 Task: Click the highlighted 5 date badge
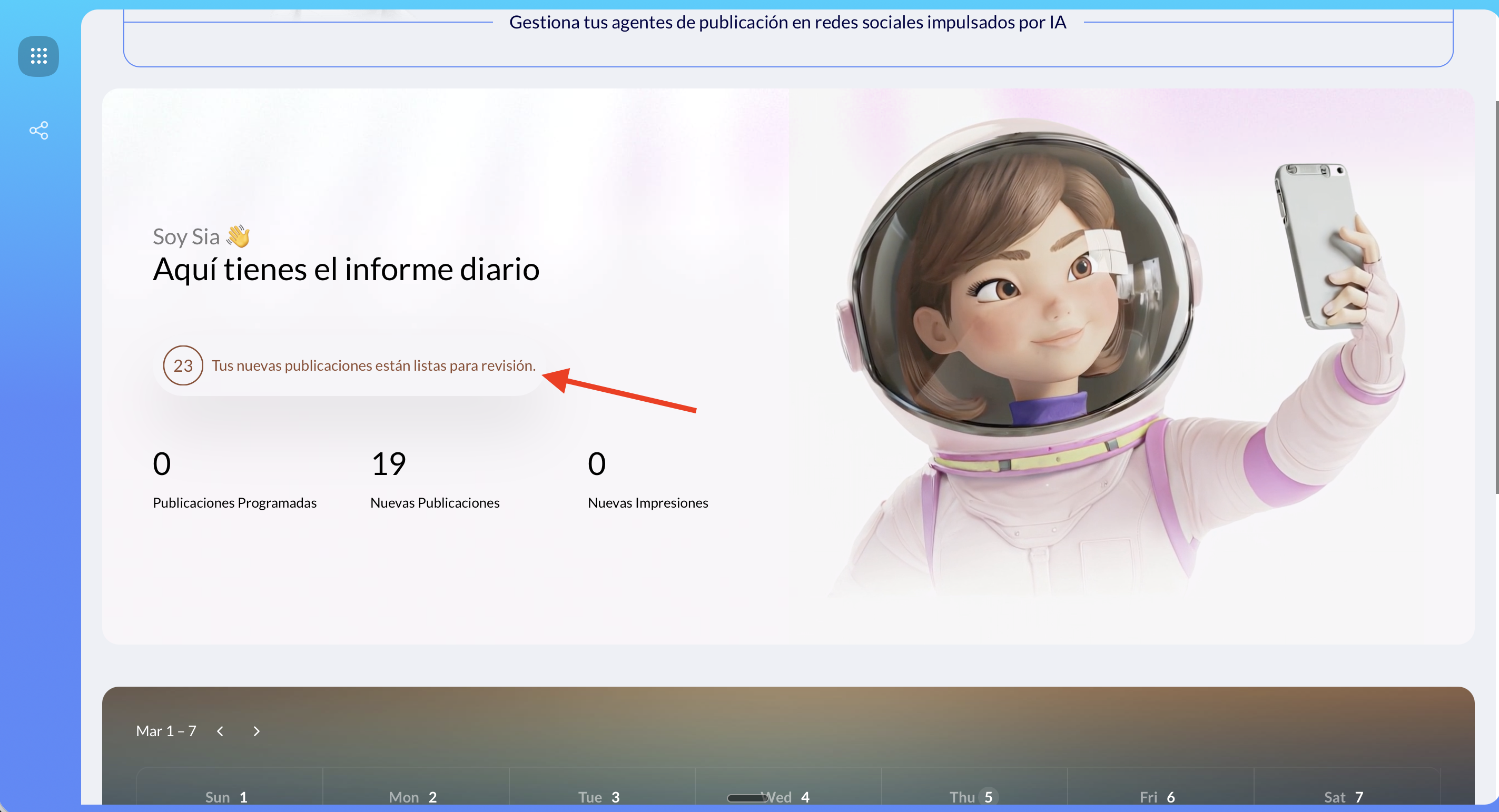point(988,796)
